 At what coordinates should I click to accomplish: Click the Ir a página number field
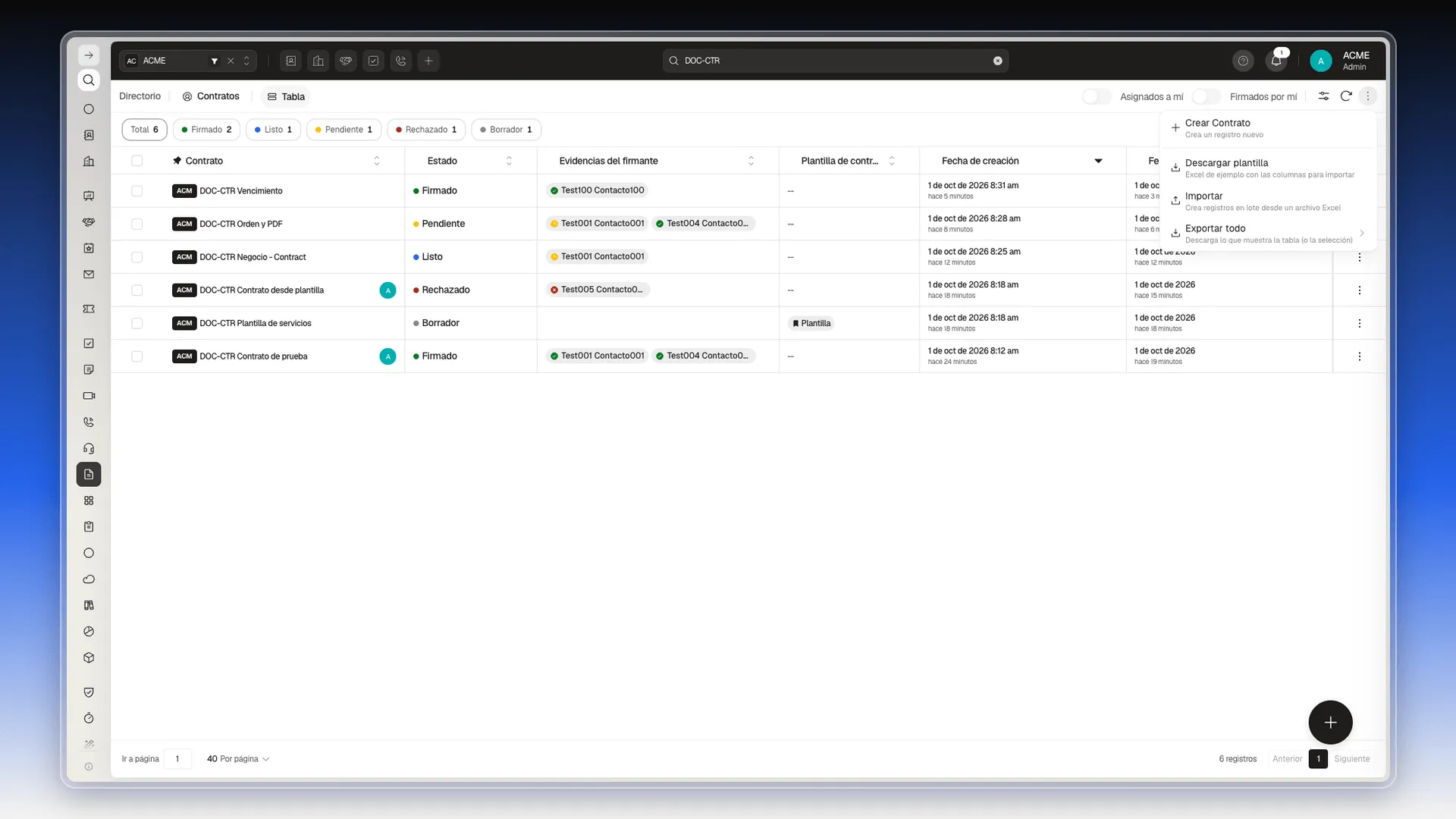pos(177,759)
